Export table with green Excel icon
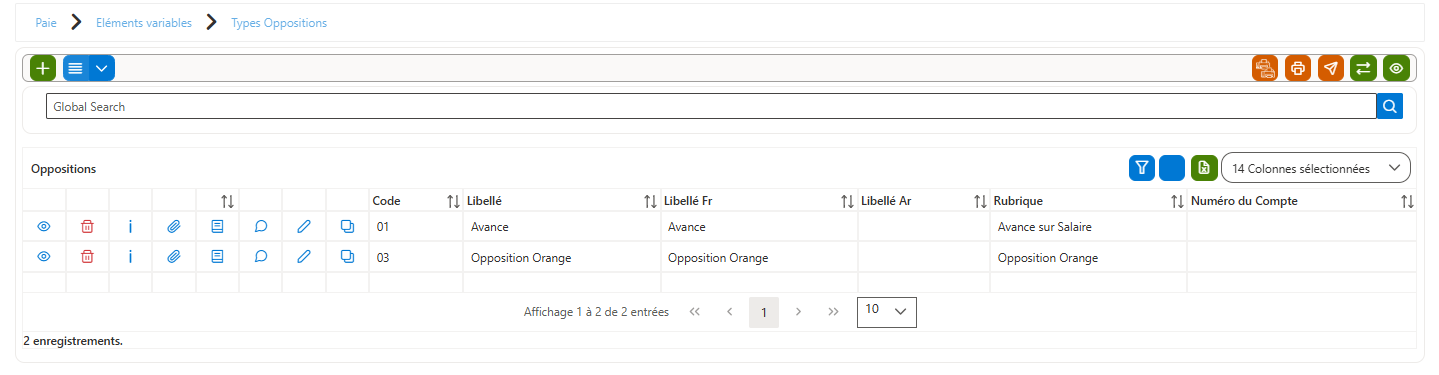 click(x=1204, y=169)
